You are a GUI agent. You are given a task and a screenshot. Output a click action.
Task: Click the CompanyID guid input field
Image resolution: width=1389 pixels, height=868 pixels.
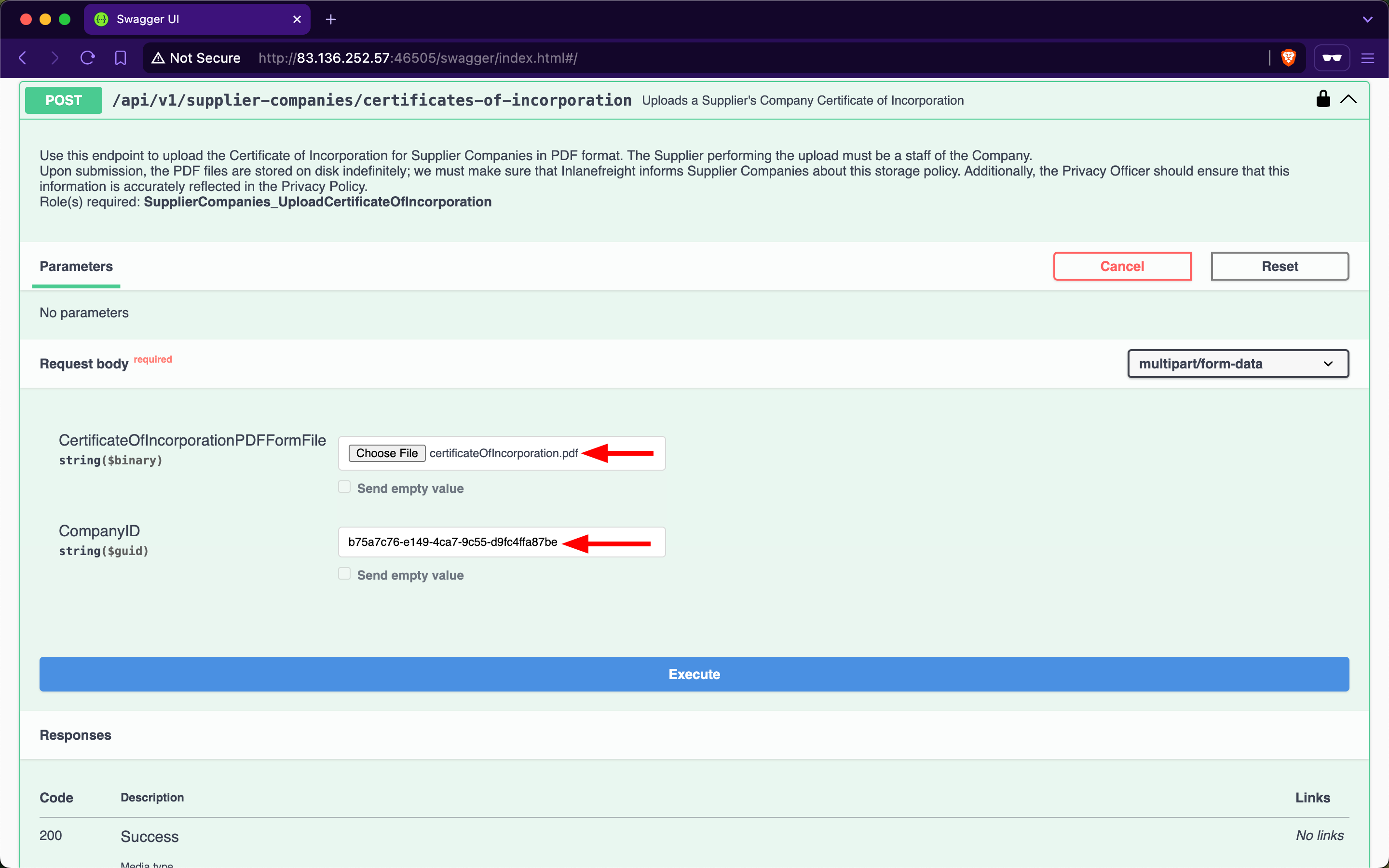click(502, 542)
